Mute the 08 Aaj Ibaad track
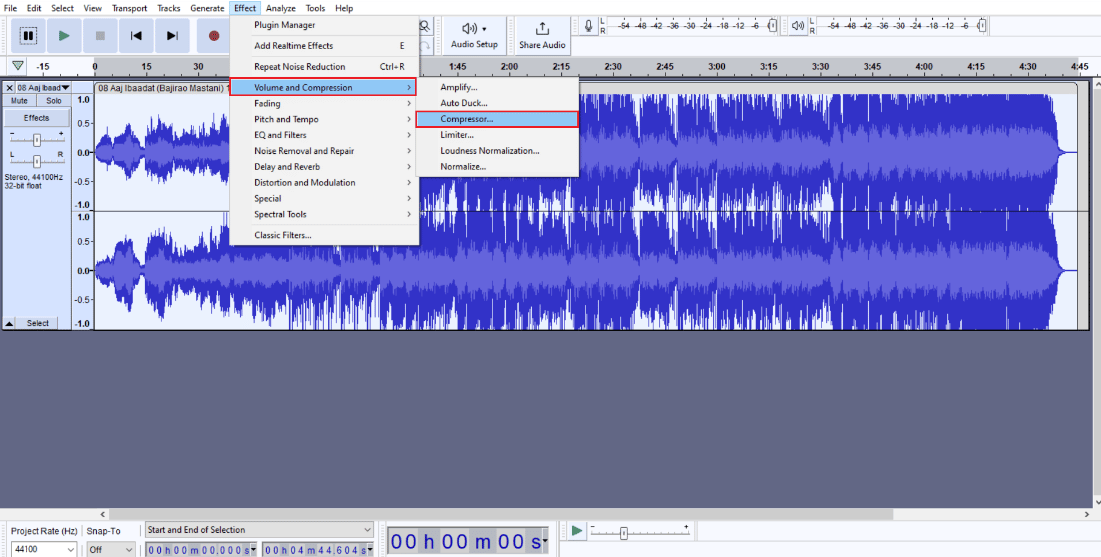Viewport: 1101px width, 557px height. (x=20, y=101)
